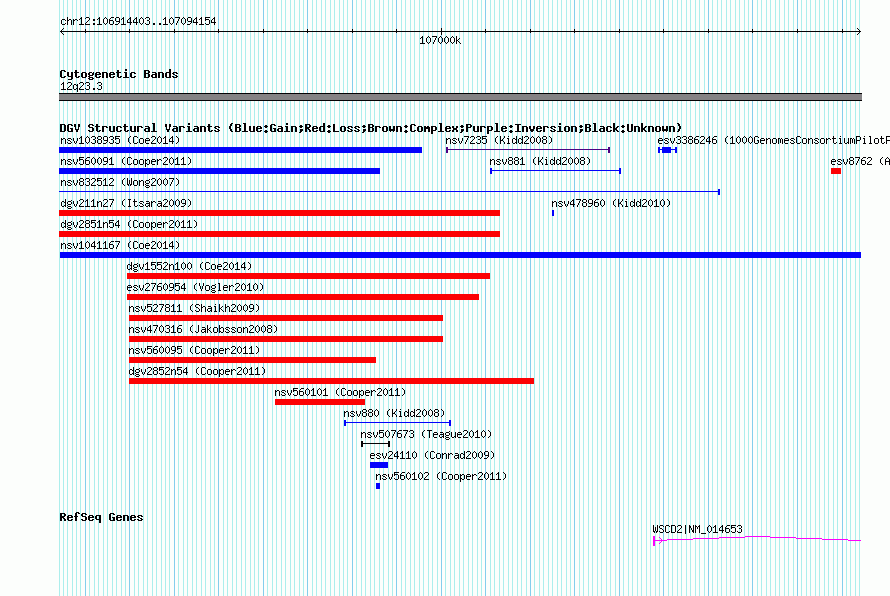Click the 107000k ruler position marker

click(x=440, y=40)
